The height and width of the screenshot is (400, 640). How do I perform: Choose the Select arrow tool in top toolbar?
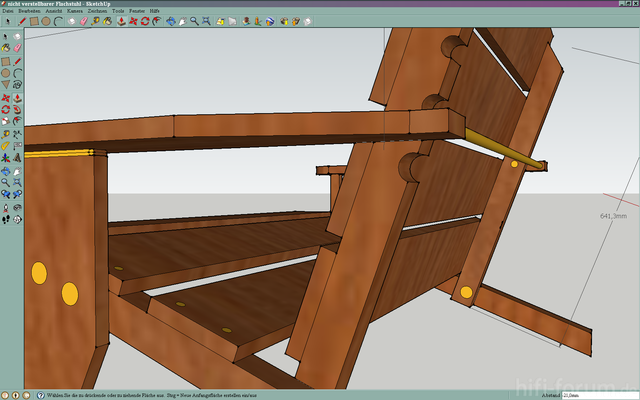(x=8, y=21)
